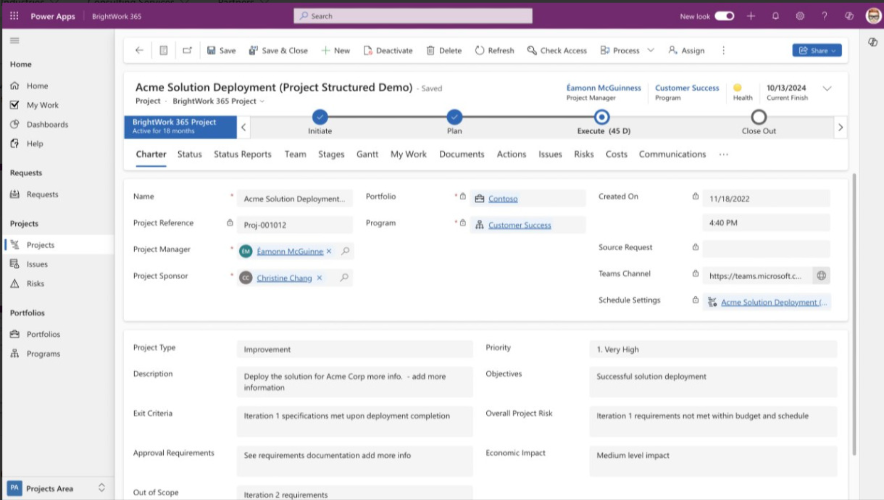This screenshot has height=500, width=884.
Task: Click the back arrow in command bar
Action: pyautogui.click(x=139, y=50)
